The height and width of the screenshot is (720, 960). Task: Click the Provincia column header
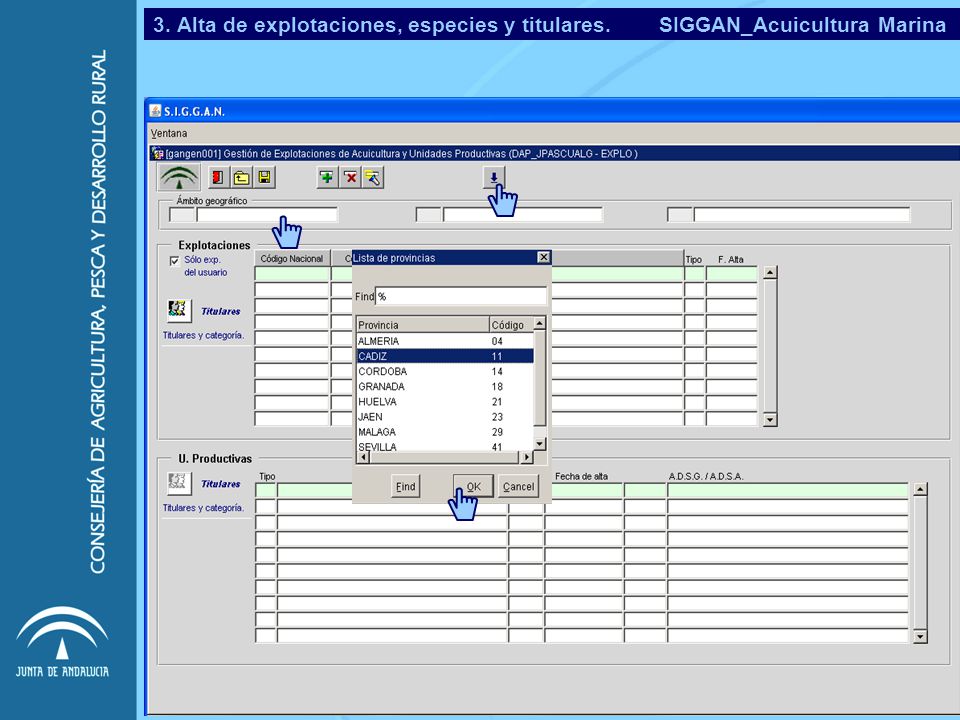tap(422, 324)
